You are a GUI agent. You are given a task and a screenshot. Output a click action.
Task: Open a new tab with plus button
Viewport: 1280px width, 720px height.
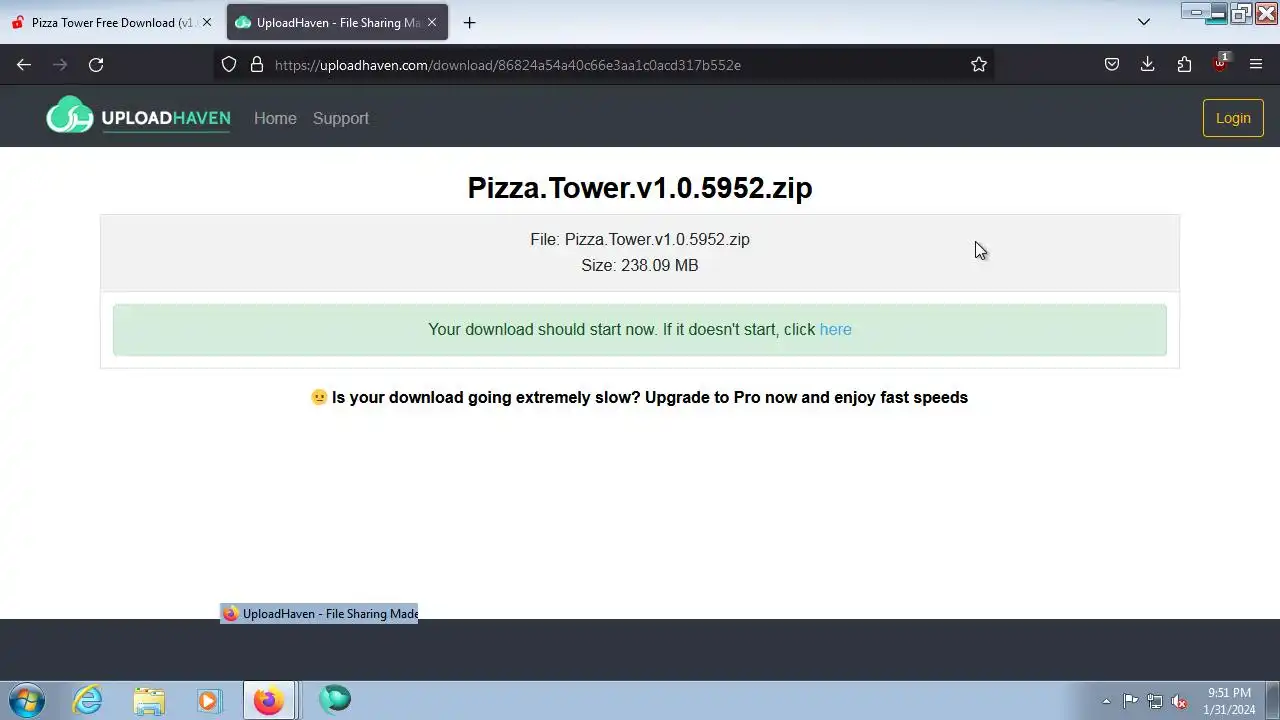point(469,22)
